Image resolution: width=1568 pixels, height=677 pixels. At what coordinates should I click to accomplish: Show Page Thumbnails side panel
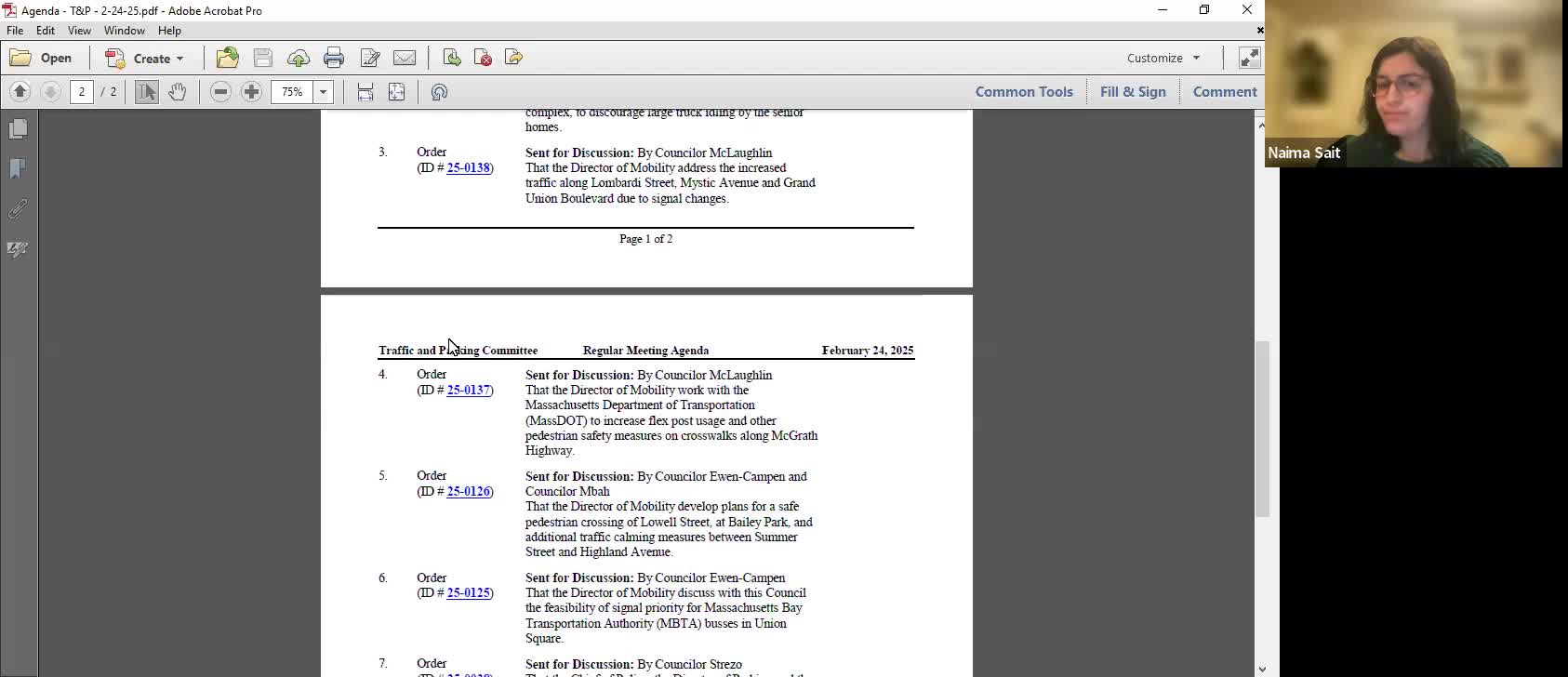(x=18, y=128)
